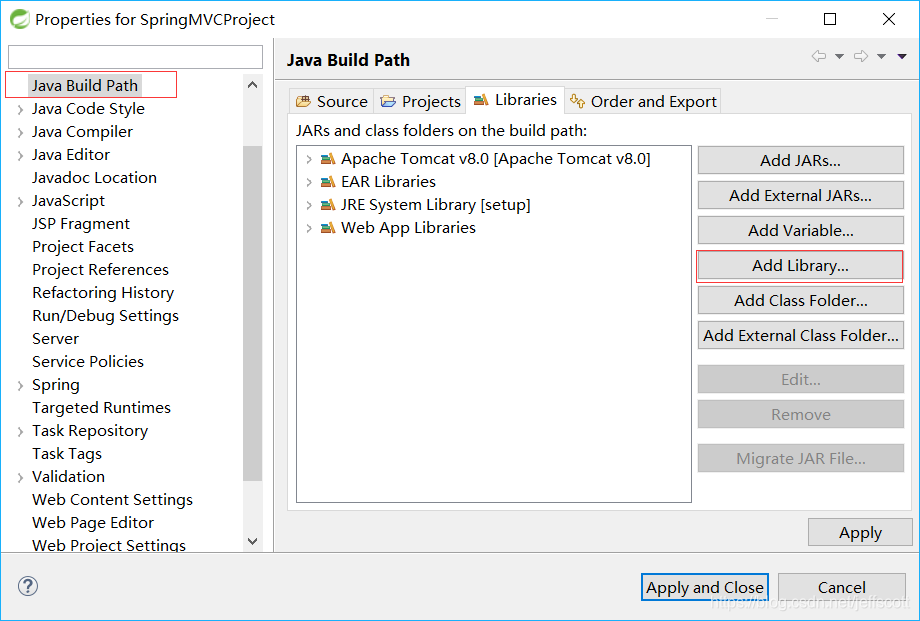Cancel the properties dialog
The image size is (920, 621).
pos(841,587)
